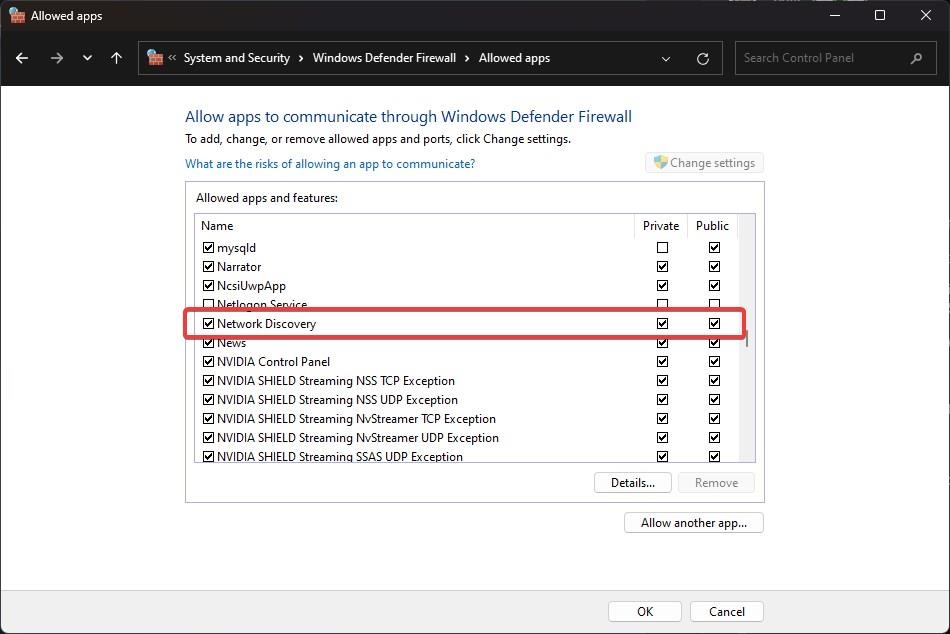Open the risks of allowing an app link

coord(330,164)
